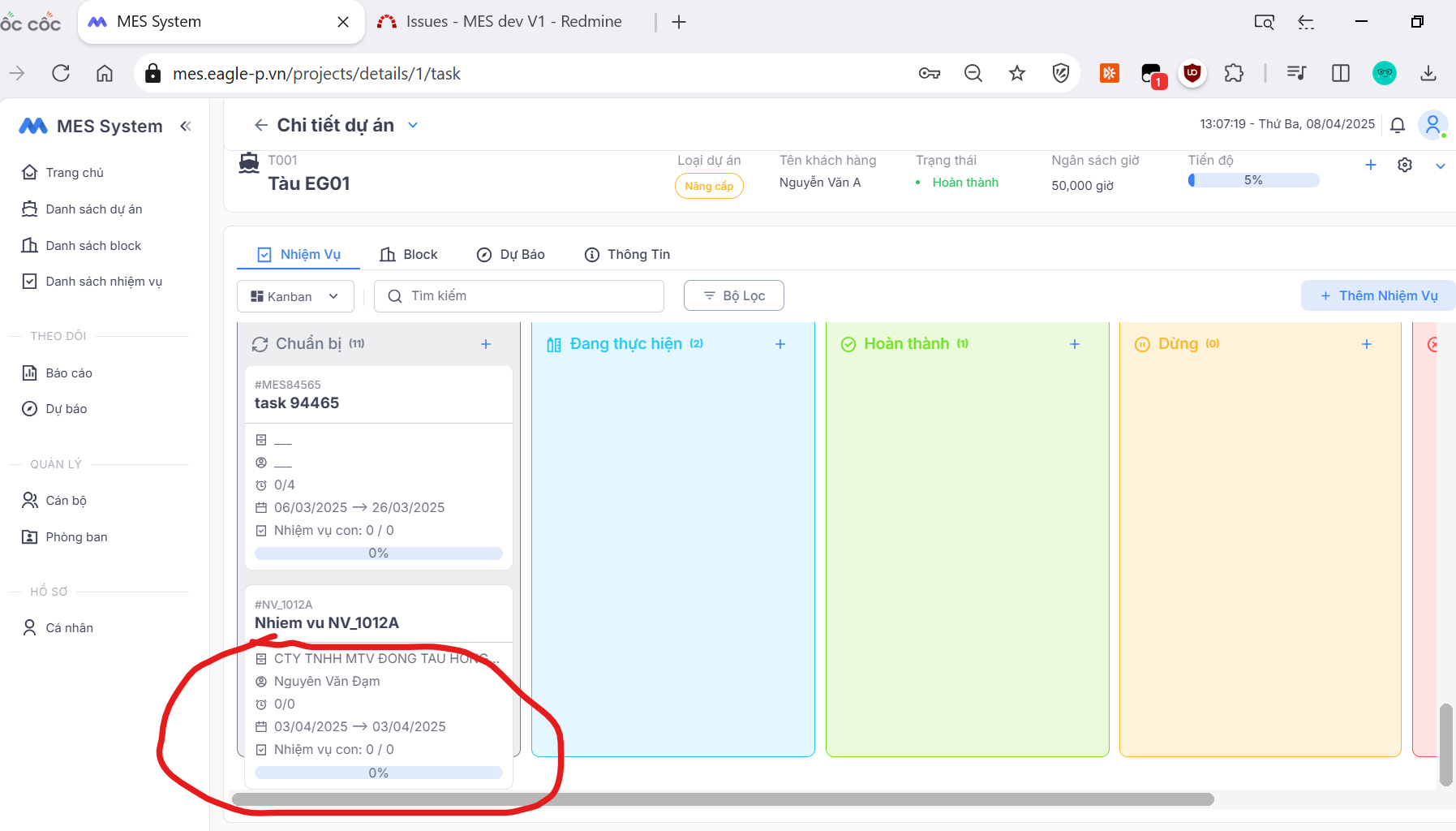Open the Kanban view dropdown
This screenshot has width=1456, height=831.
tap(295, 296)
